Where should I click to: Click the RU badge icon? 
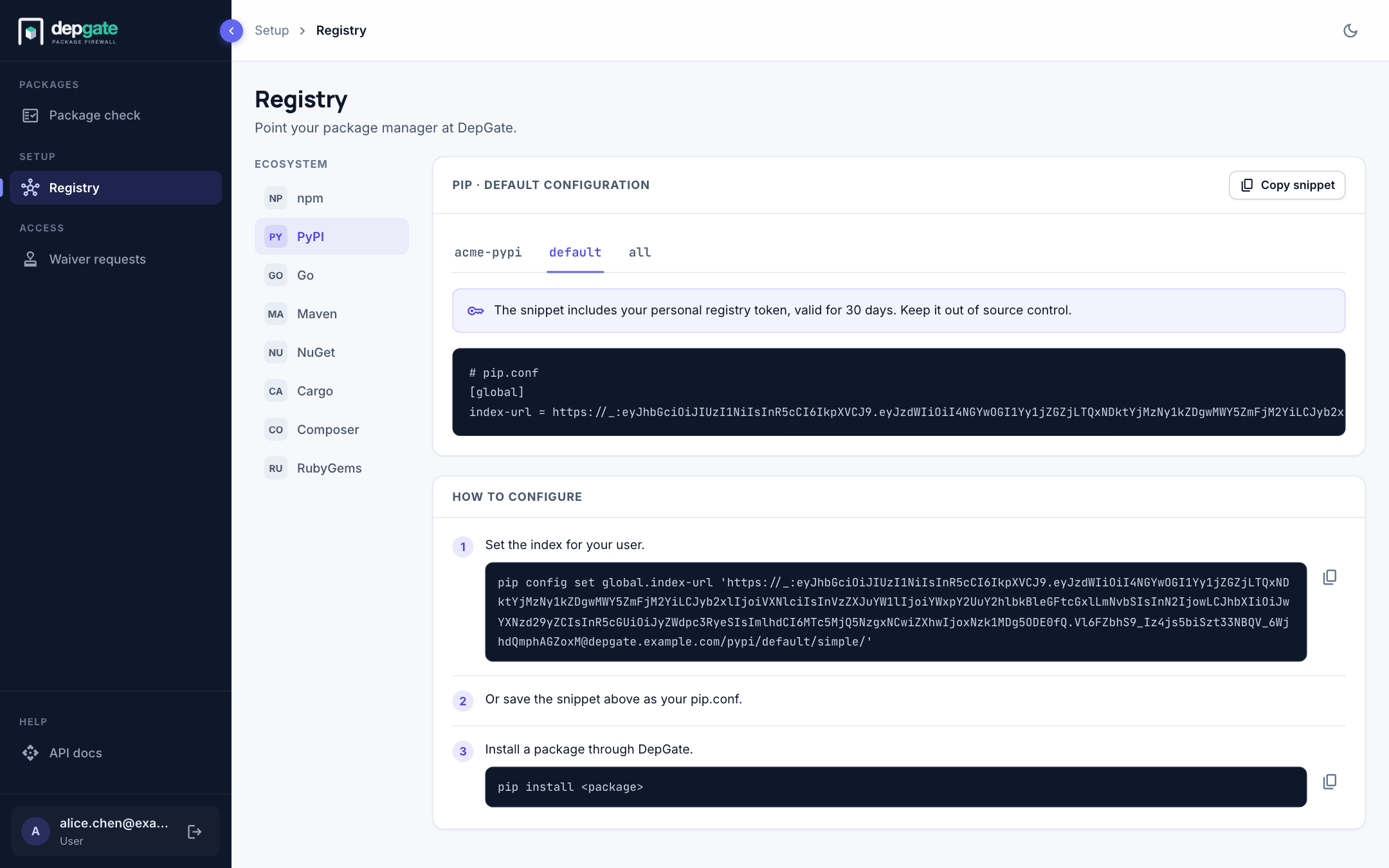click(276, 468)
